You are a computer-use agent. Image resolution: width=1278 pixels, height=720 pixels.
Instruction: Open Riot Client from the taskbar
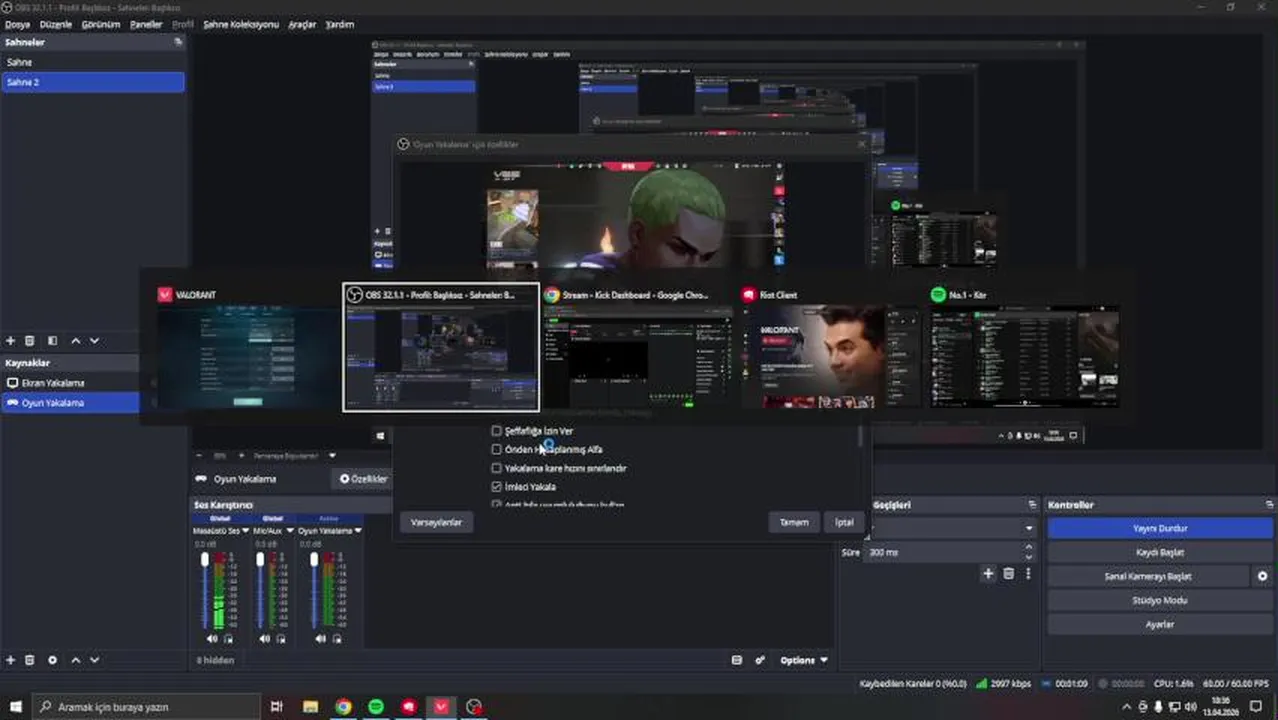(408, 707)
